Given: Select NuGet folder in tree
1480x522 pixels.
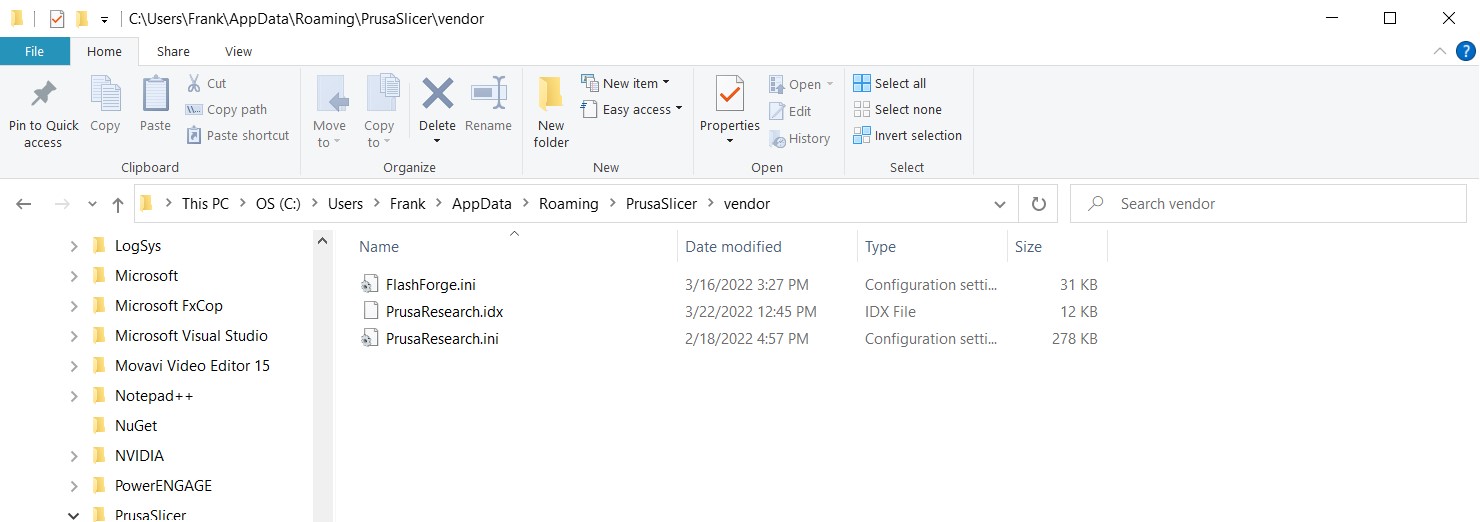Looking at the screenshot, I should click(x=136, y=426).
